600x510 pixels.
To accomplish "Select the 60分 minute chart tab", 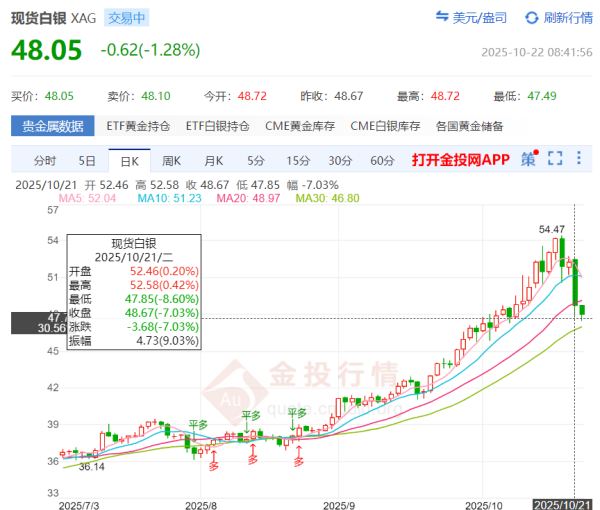I will click(x=381, y=160).
